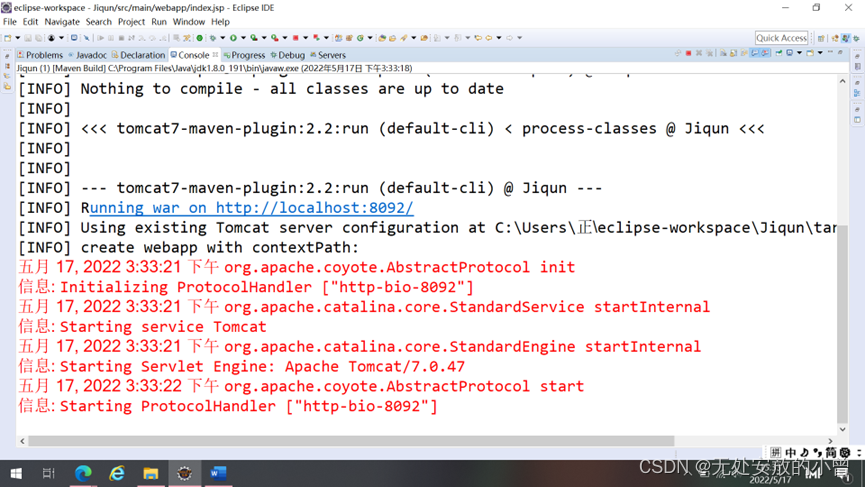Click the New file toolbar icon

[7, 38]
